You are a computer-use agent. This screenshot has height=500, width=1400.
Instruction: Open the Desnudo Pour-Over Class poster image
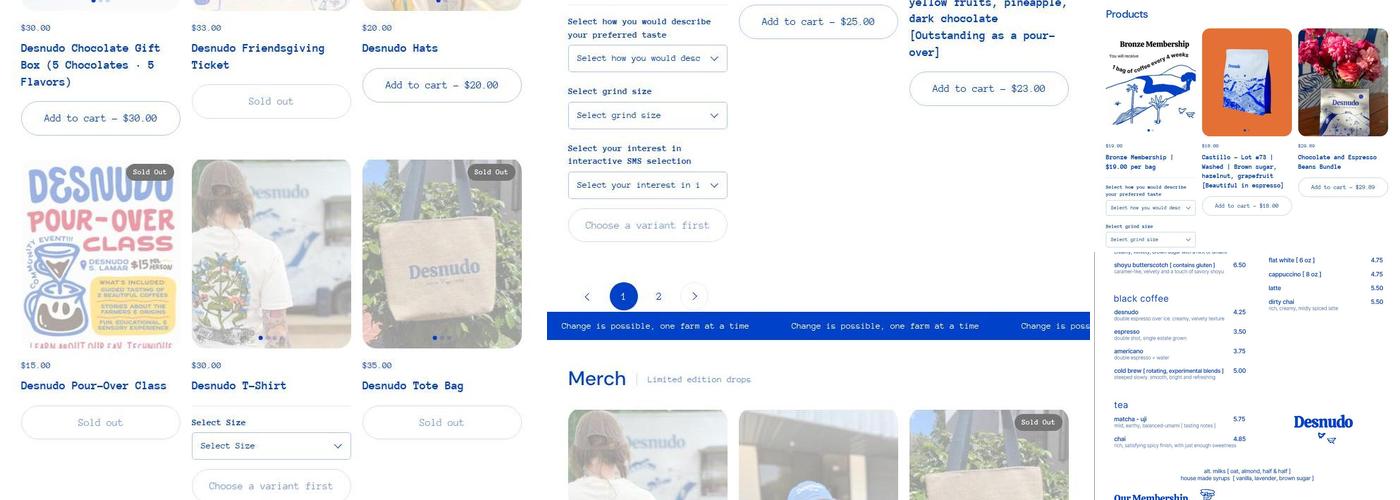click(x=100, y=254)
